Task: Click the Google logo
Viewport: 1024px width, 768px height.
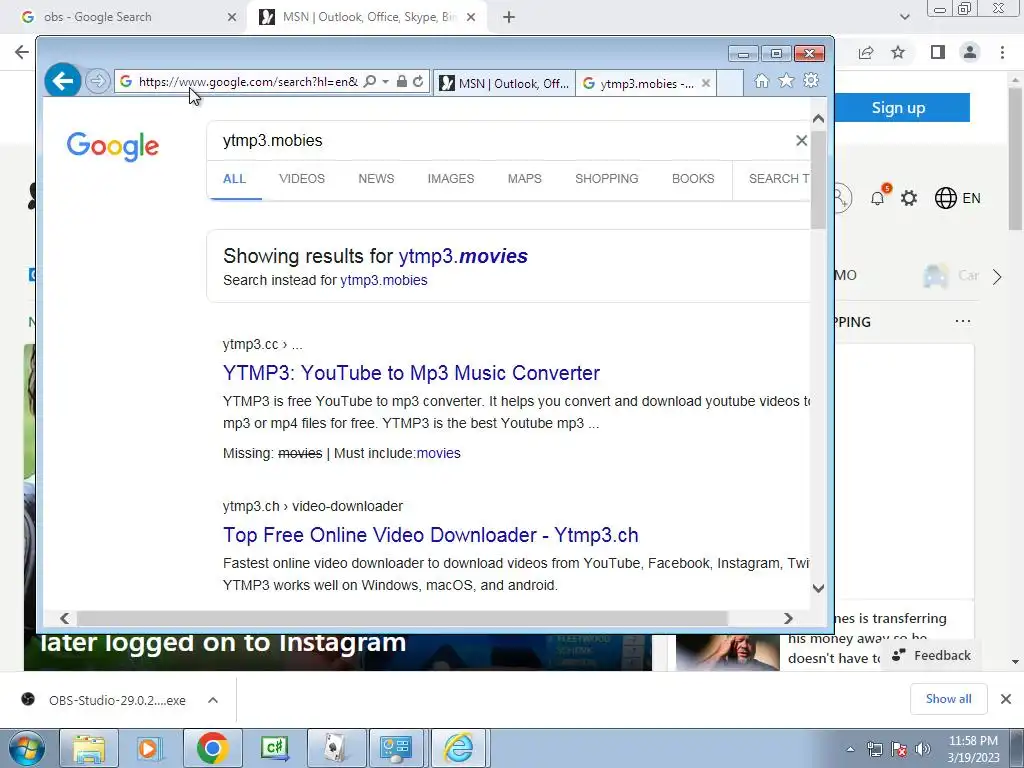Action: point(112,146)
